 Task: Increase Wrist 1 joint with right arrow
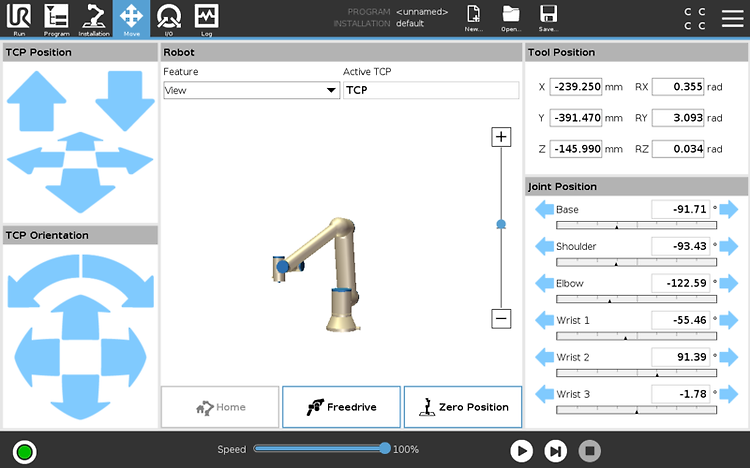tap(728, 320)
